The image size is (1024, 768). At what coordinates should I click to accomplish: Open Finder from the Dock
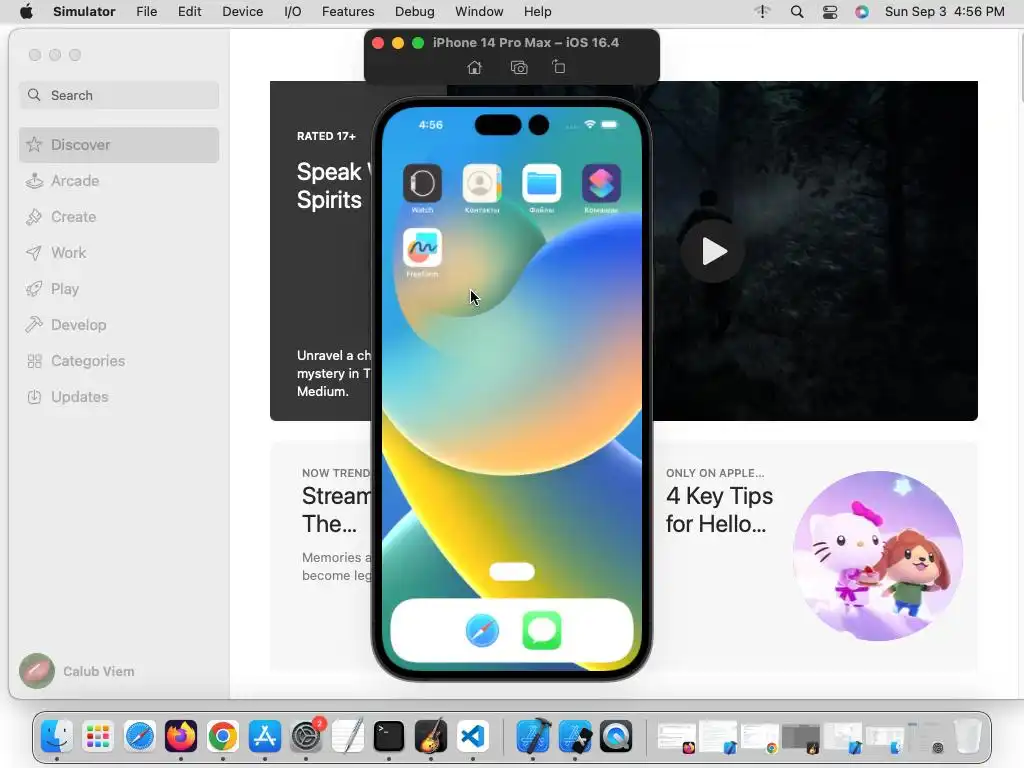[57, 737]
